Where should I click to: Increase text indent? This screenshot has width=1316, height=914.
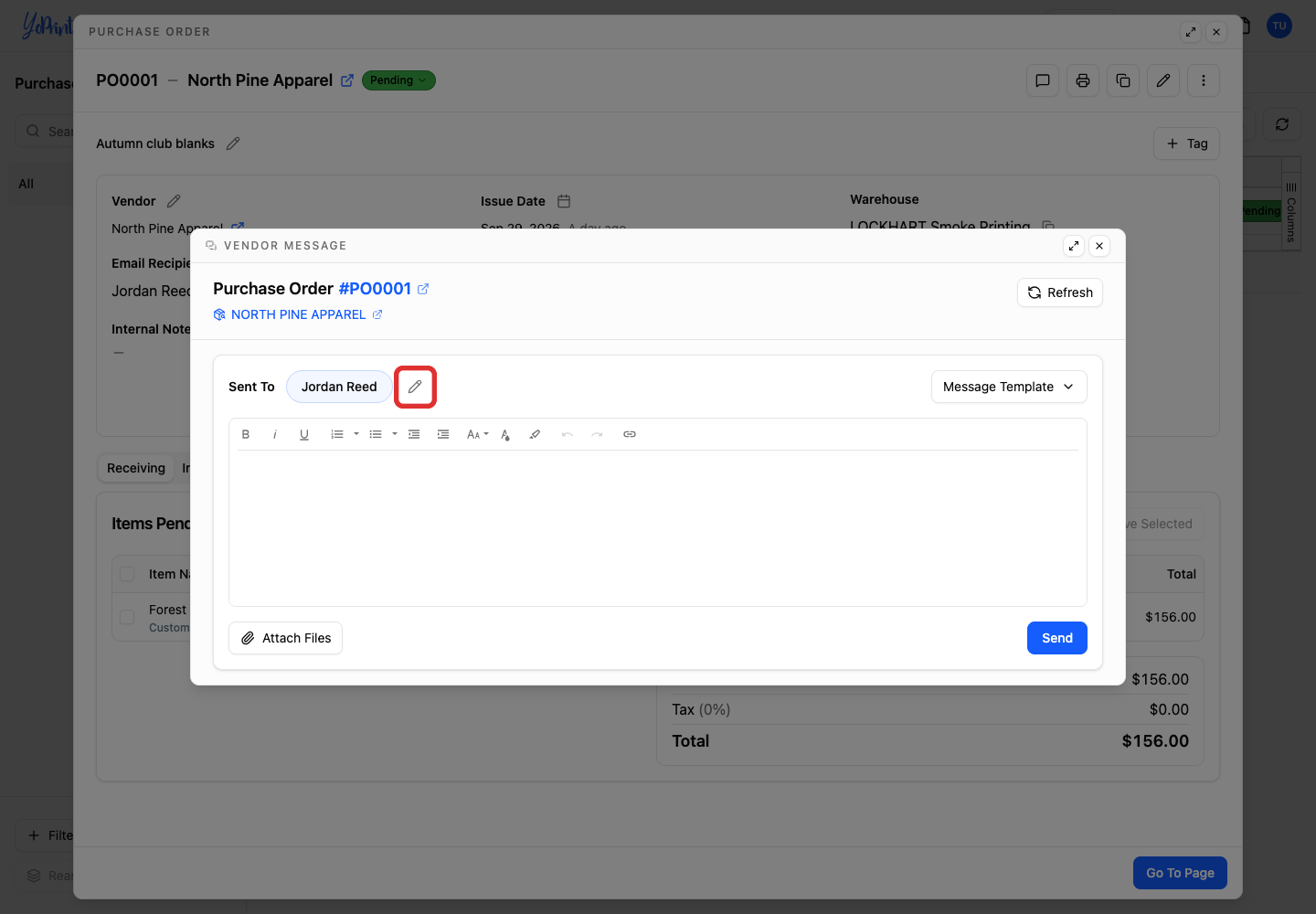click(443, 434)
